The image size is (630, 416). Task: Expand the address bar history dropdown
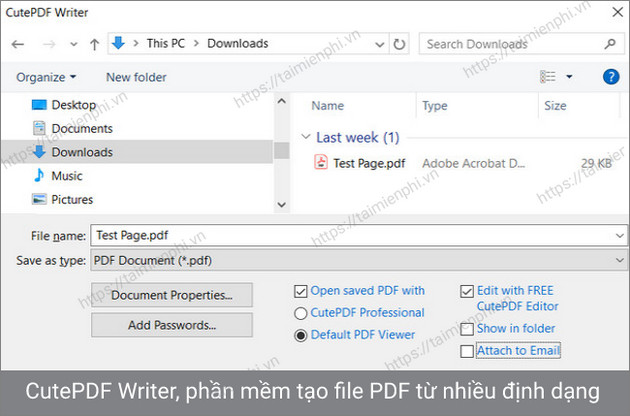click(x=379, y=44)
